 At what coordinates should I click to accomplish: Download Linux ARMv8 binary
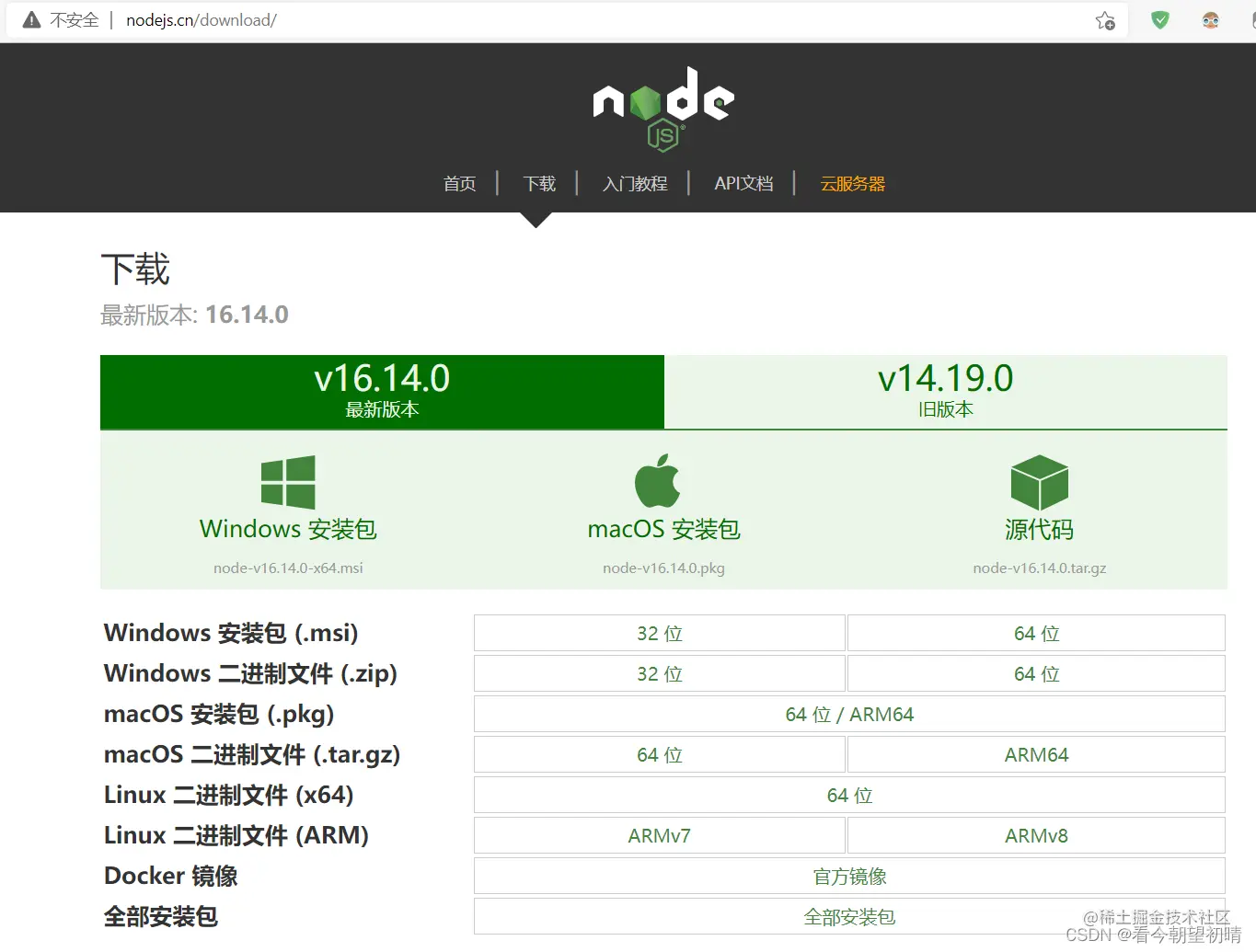pyautogui.click(x=1036, y=835)
